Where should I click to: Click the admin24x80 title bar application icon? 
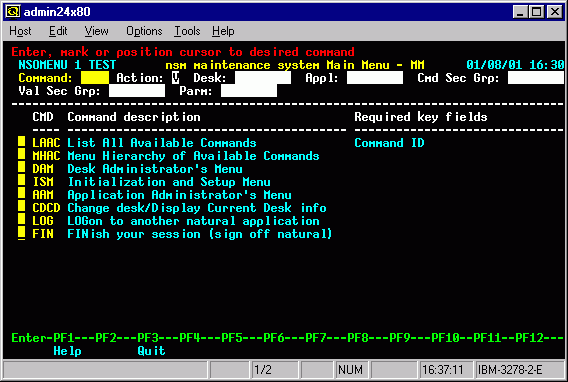click(13, 12)
